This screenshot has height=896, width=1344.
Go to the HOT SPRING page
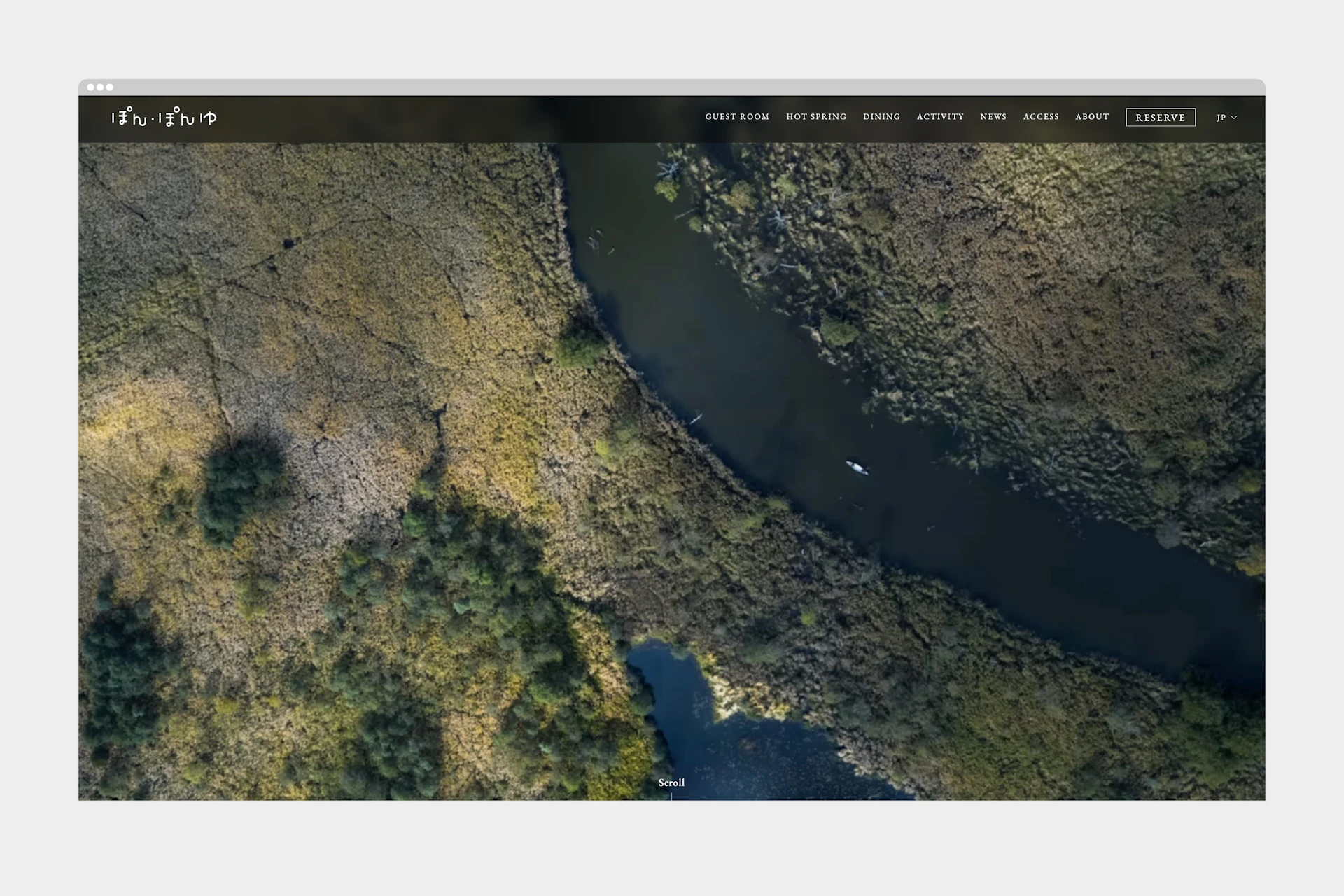point(816,117)
